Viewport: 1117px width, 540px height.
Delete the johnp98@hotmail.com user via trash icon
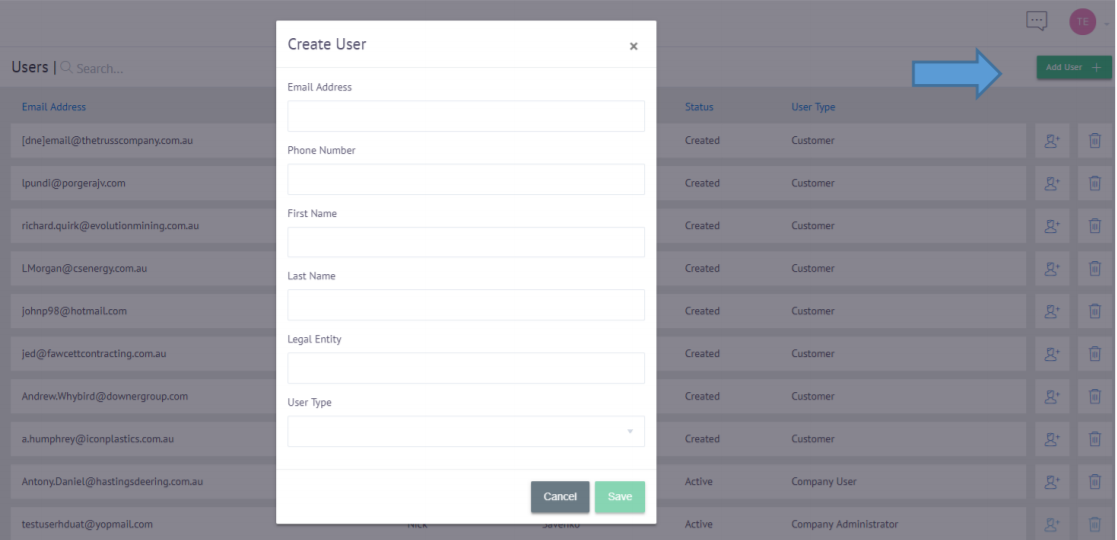click(1094, 311)
